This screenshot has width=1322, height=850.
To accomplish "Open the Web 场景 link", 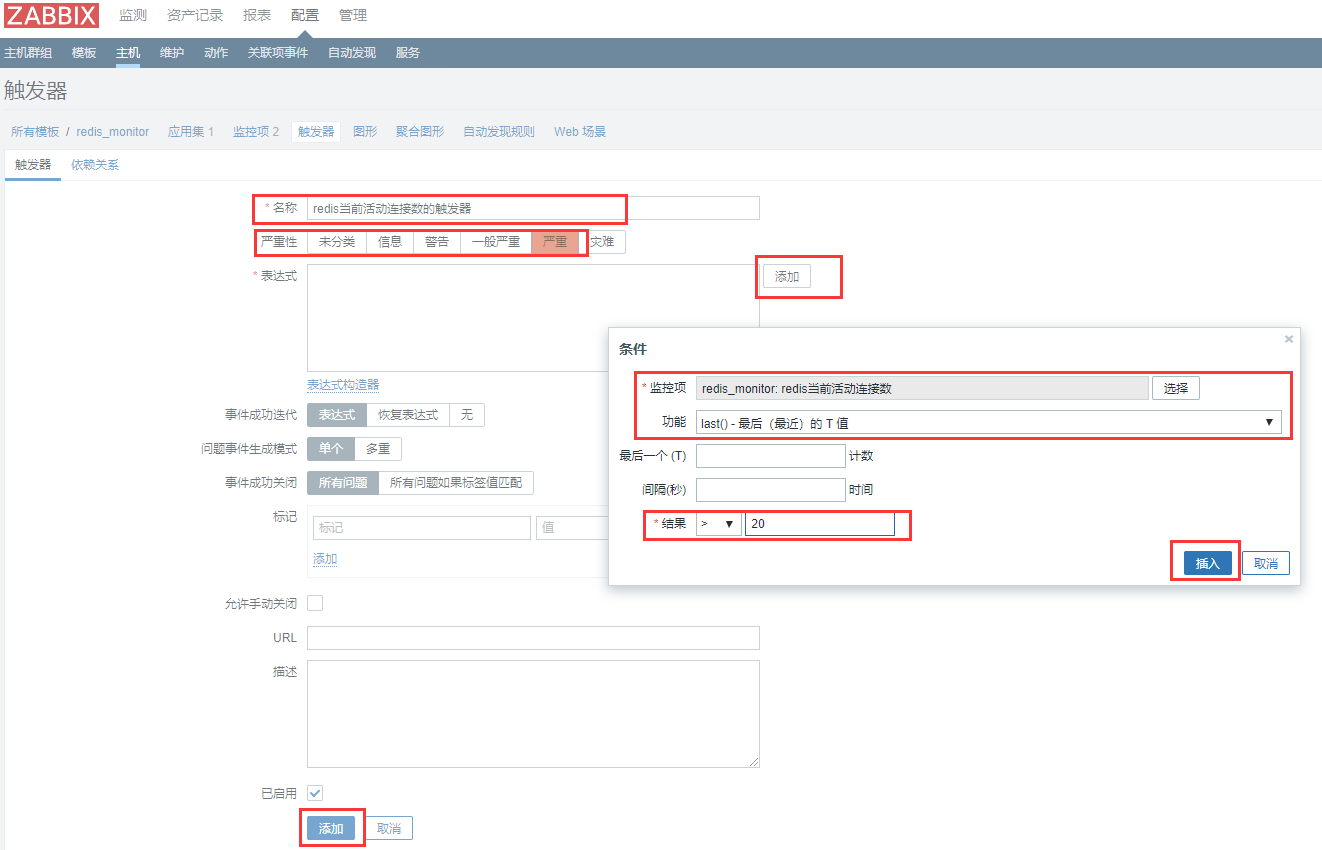I will pyautogui.click(x=580, y=132).
